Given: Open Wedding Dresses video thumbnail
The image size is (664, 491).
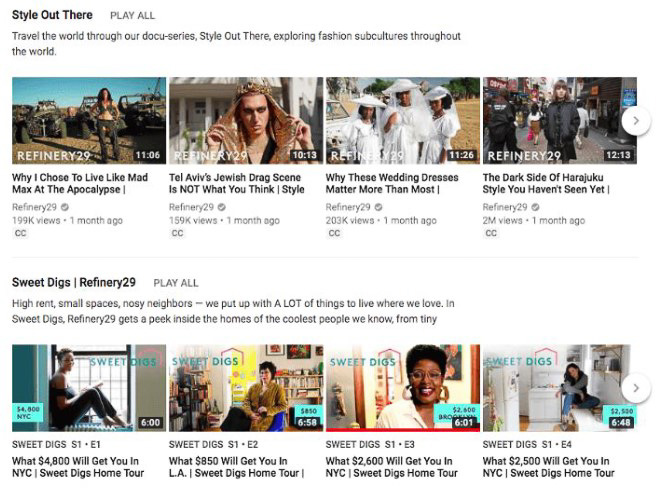Looking at the screenshot, I should [403, 120].
